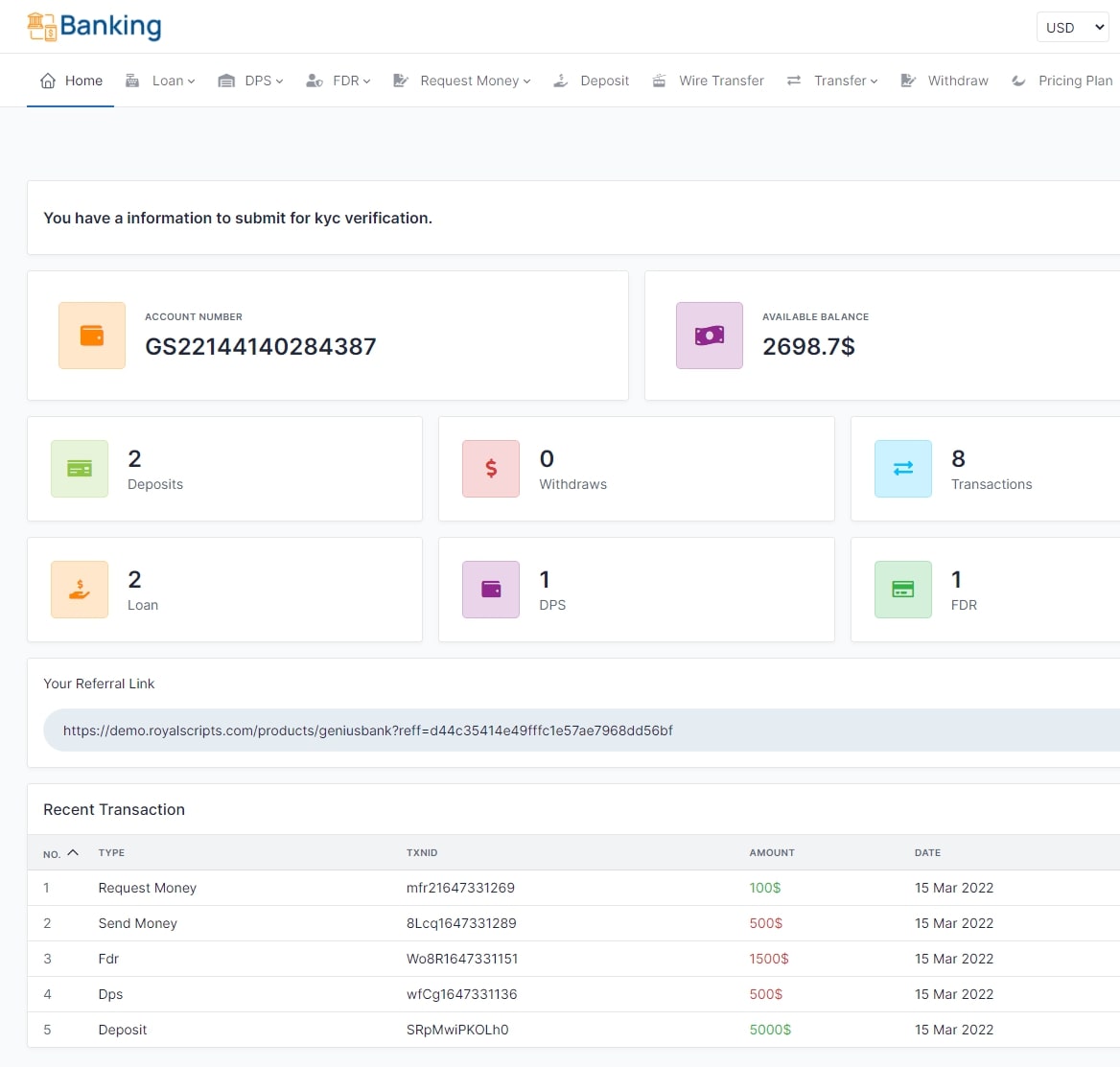Image resolution: width=1120 pixels, height=1067 pixels.
Task: Open the KYC verification notice
Action: point(237,218)
